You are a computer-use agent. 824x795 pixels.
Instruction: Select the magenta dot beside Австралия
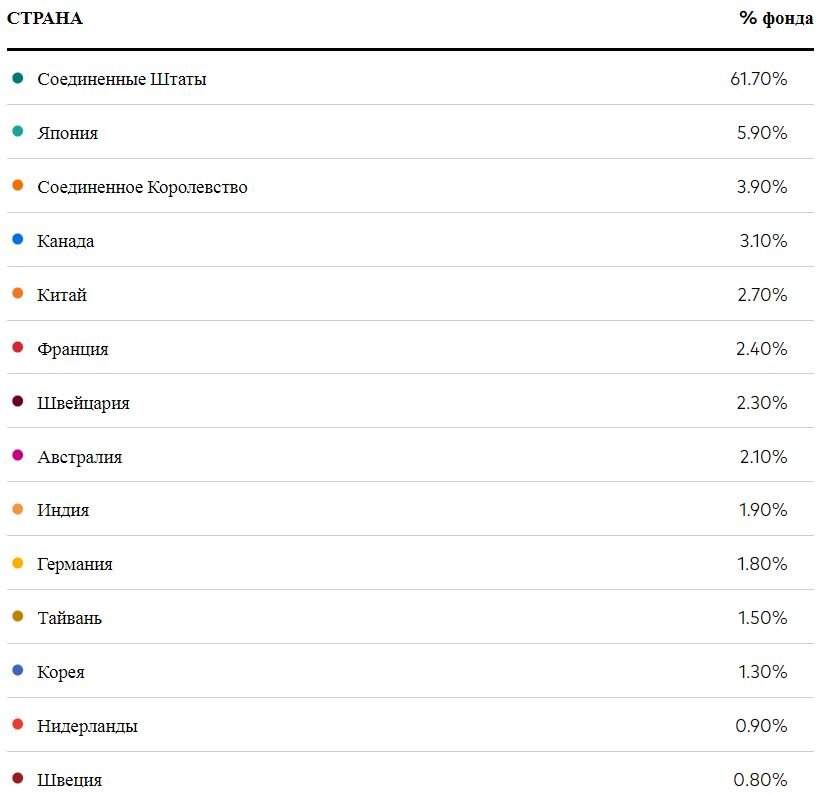coord(17,455)
